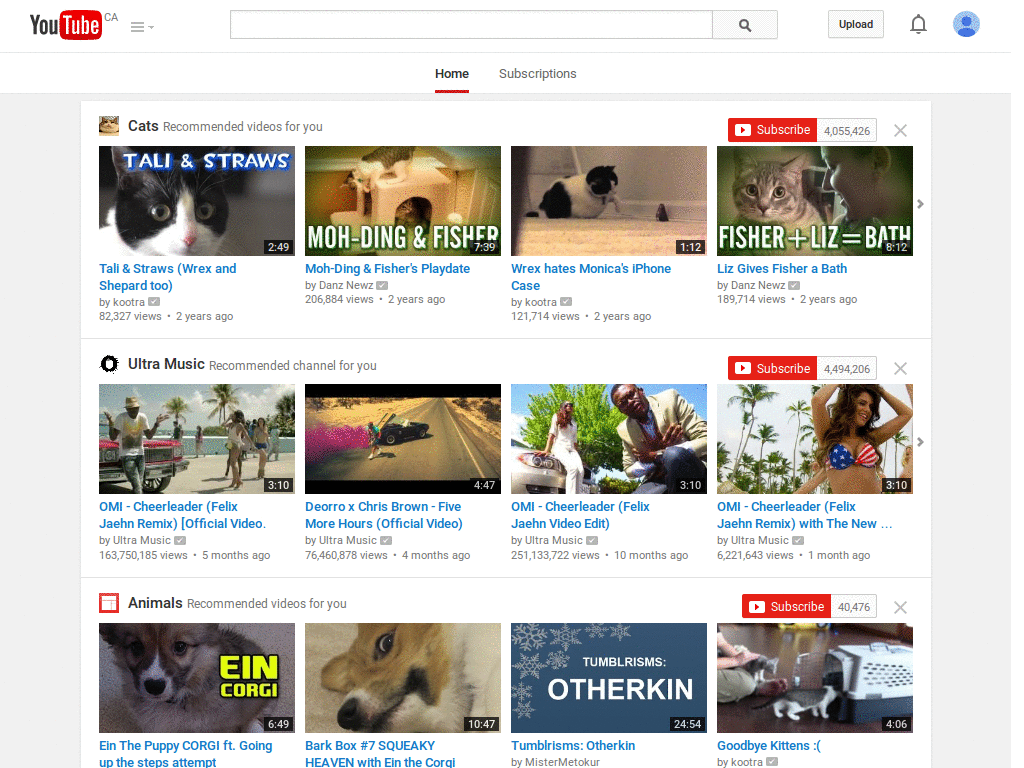Open the Cats channel title link
Screen dimensions: 1024x768
(x=143, y=125)
